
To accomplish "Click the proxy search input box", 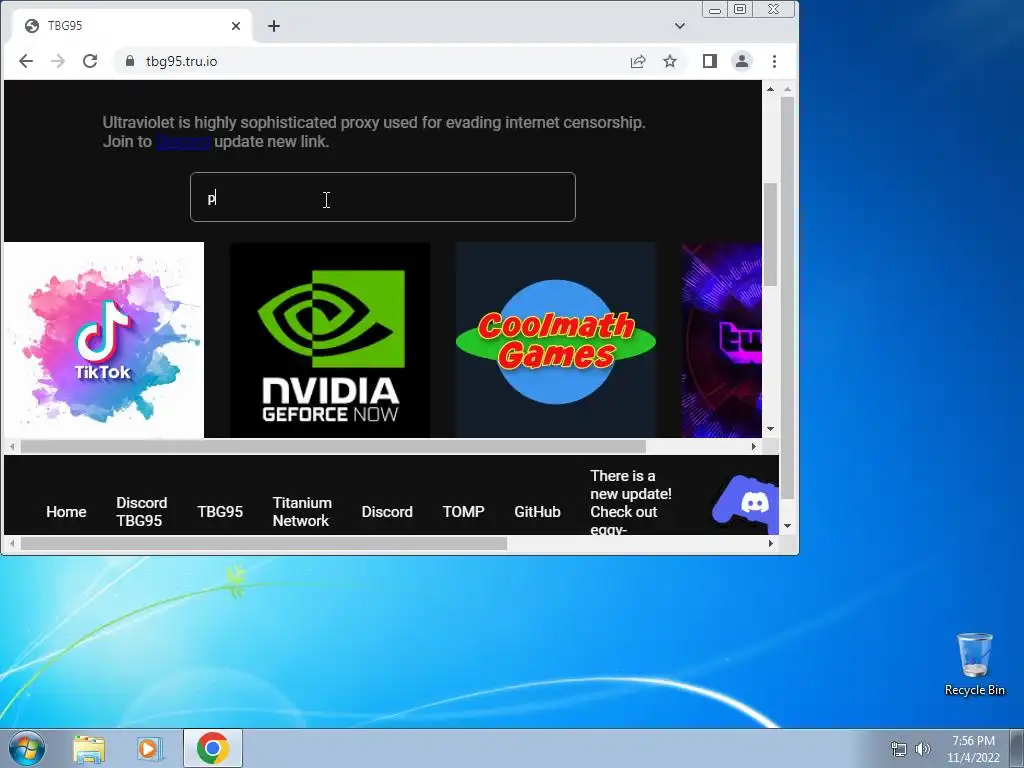I will (x=383, y=197).
